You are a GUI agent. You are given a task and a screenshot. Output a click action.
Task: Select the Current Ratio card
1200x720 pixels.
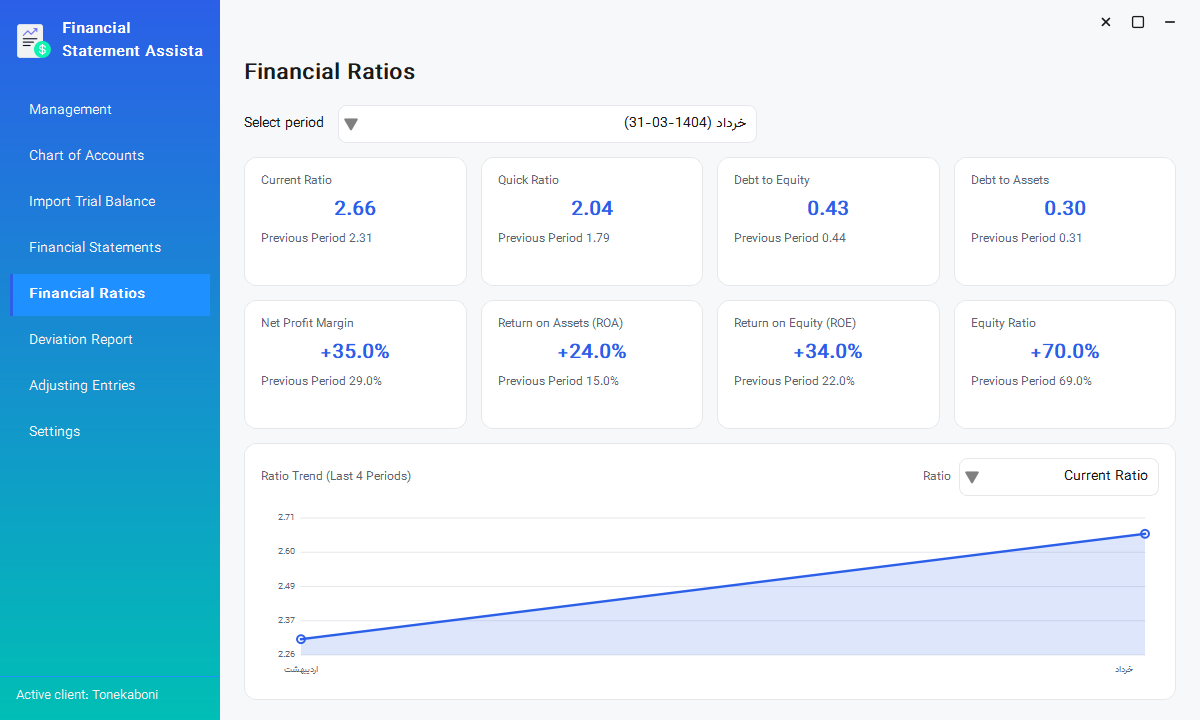(x=355, y=221)
